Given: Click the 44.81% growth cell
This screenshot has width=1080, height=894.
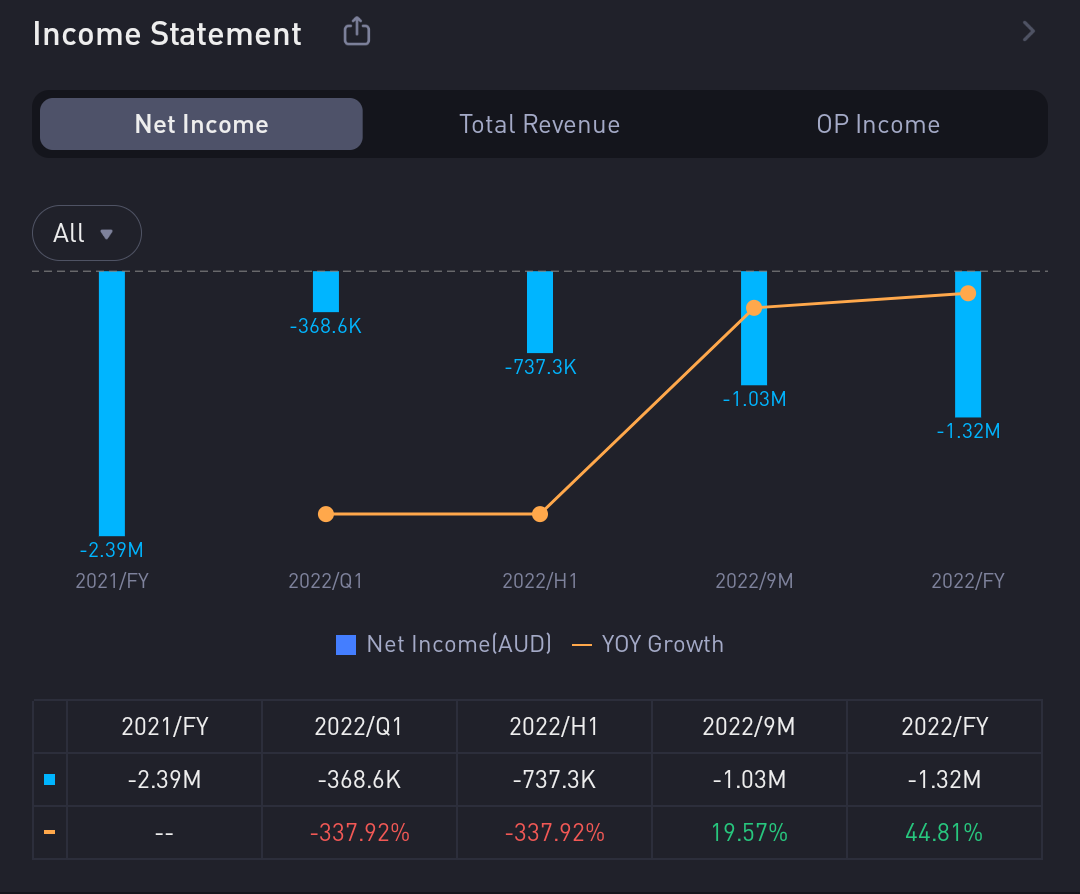Looking at the screenshot, I should coord(944,833).
